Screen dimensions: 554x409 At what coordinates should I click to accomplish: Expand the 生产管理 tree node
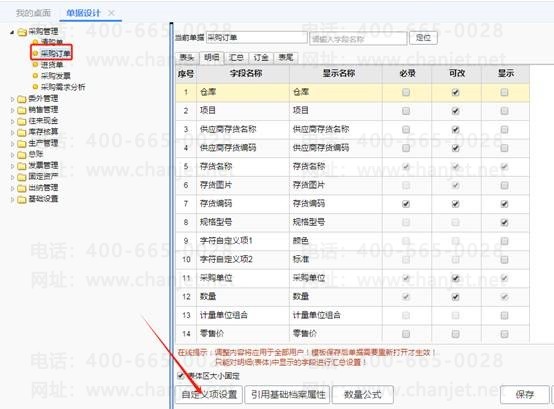coord(12,144)
